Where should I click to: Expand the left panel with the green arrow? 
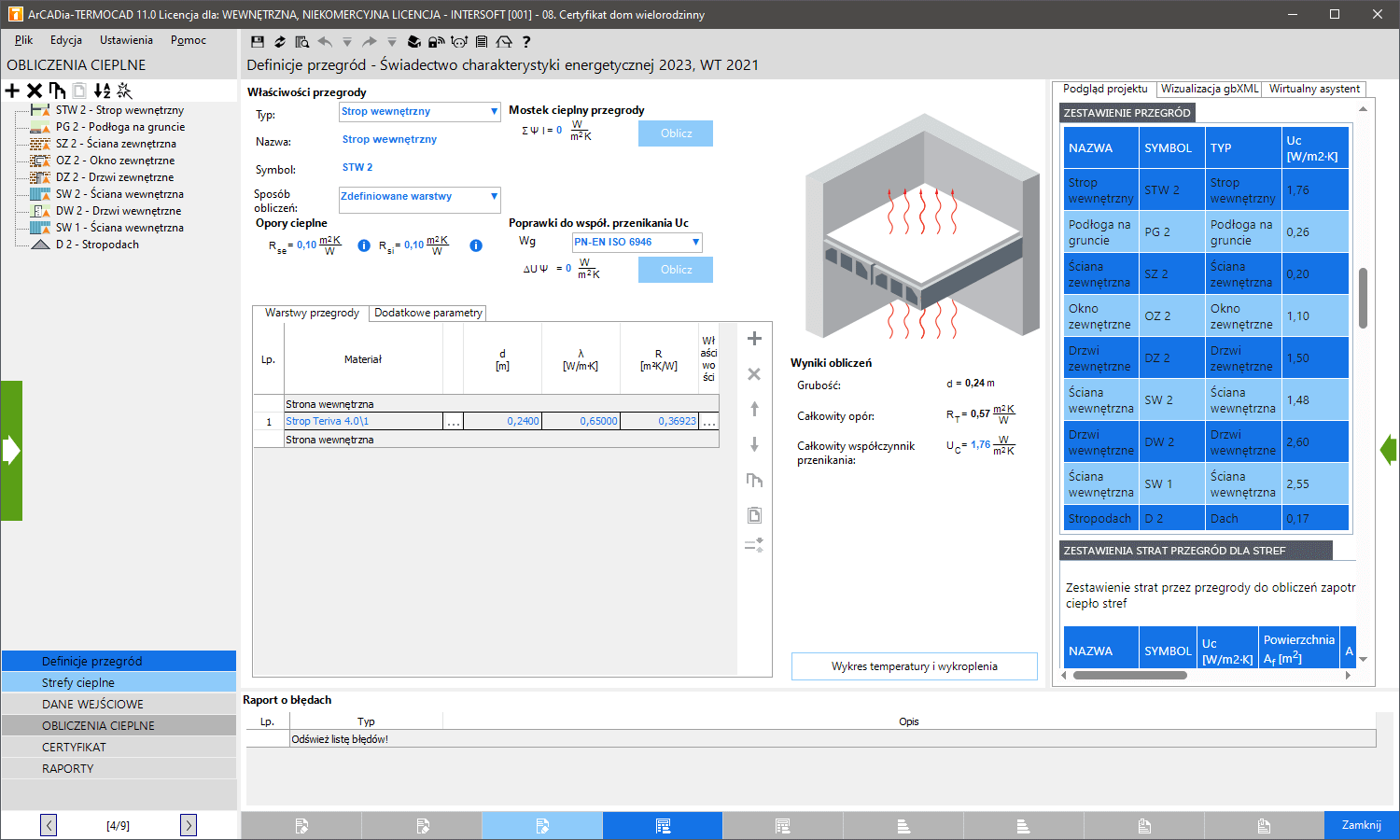[11, 451]
